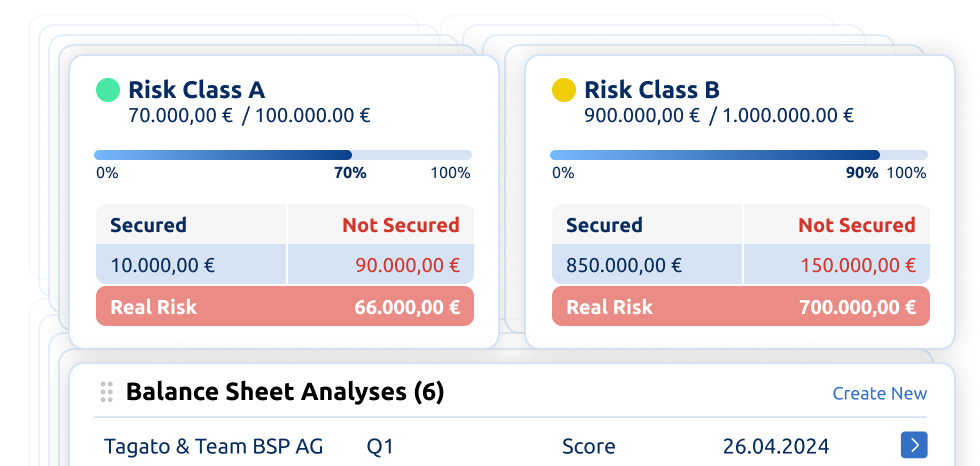Screen dimensions: 980x466
Task: Click the 850.000,00 € secured value
Action: click(624, 266)
